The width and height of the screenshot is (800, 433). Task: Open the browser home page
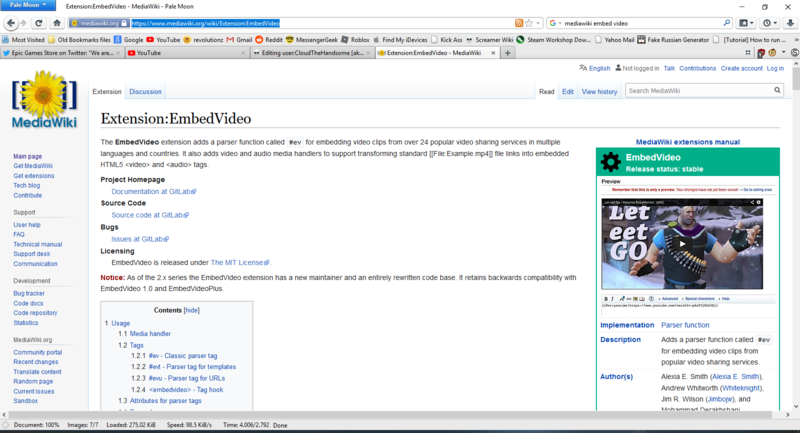pyautogui.click(x=57, y=23)
